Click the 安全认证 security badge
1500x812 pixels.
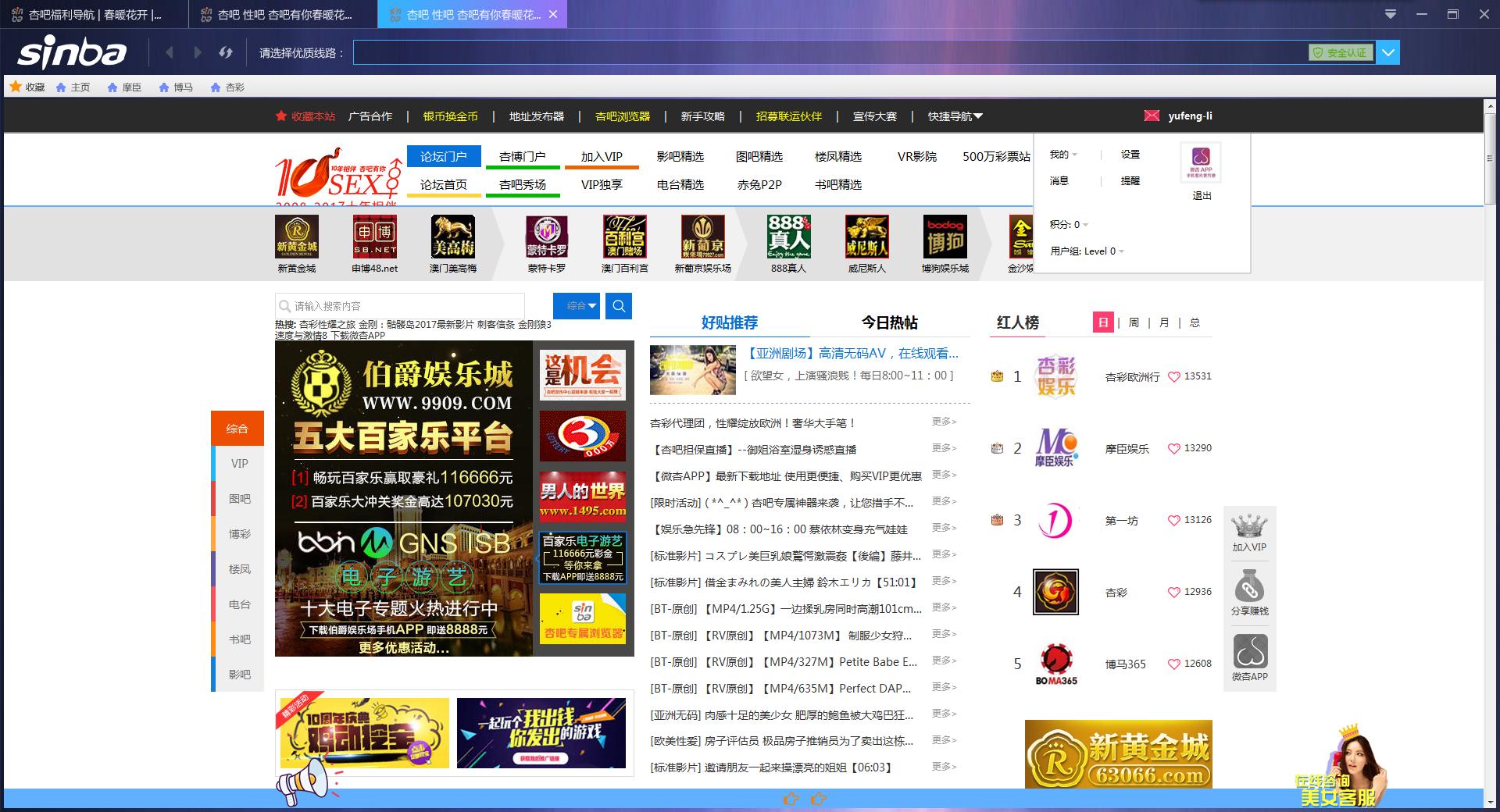click(x=1341, y=52)
